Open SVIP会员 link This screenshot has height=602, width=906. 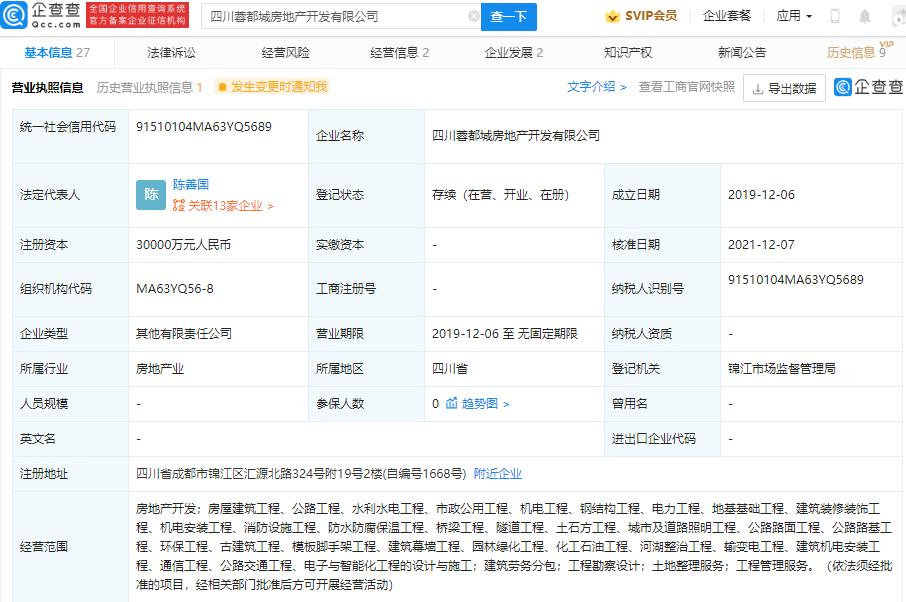[x=641, y=16]
